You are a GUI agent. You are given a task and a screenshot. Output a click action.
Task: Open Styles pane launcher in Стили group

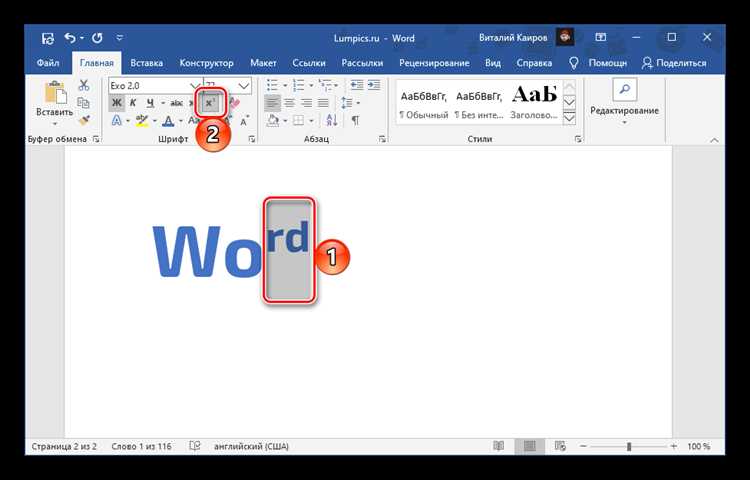click(x=578, y=139)
